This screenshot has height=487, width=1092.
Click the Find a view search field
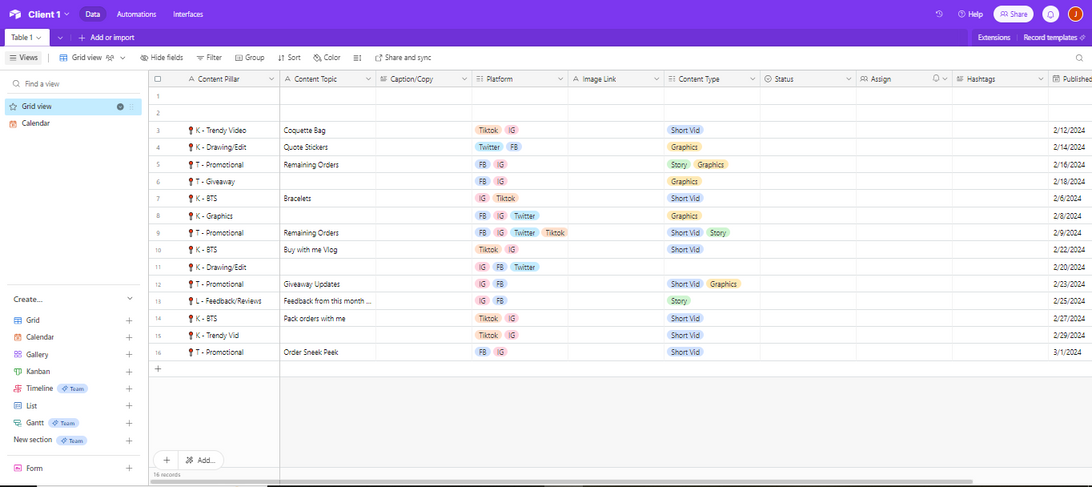click(x=73, y=84)
